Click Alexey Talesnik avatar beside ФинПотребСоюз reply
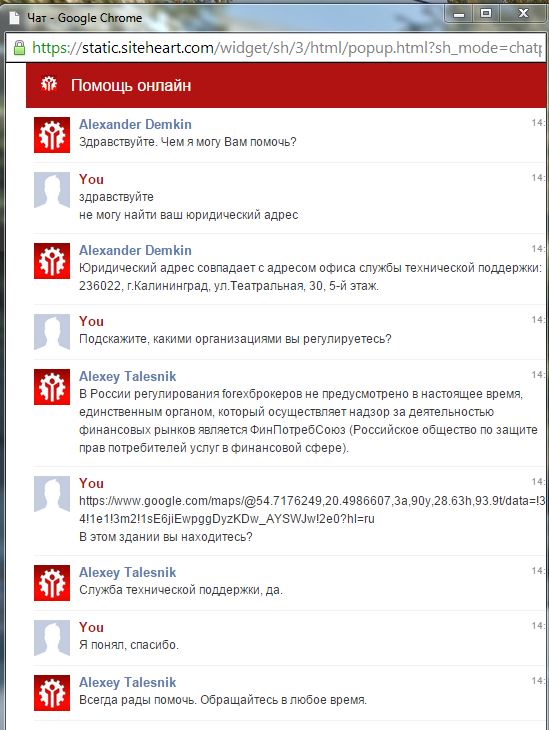This screenshot has height=730, width=549. pos(52,387)
